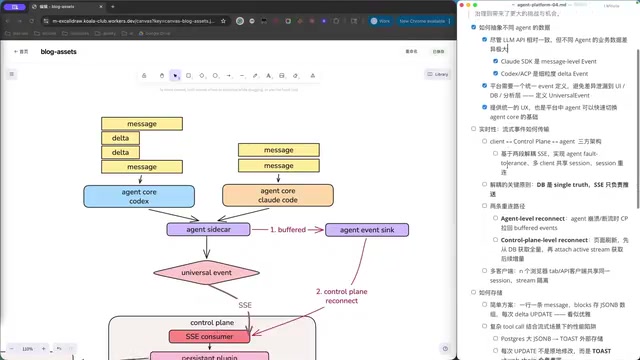Open the Google Drive bookmark
640x360 pixels.
pyautogui.click(x=154, y=33)
